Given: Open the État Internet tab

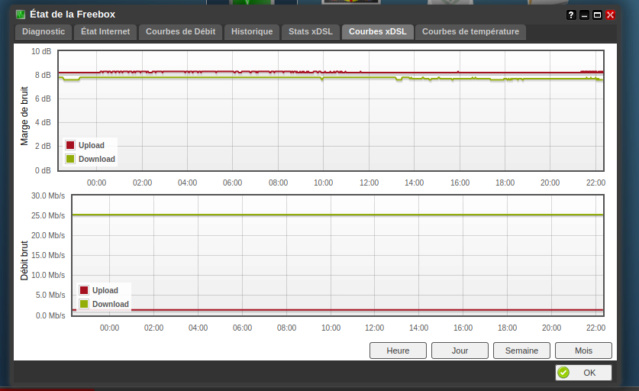Looking at the screenshot, I should (x=105, y=32).
